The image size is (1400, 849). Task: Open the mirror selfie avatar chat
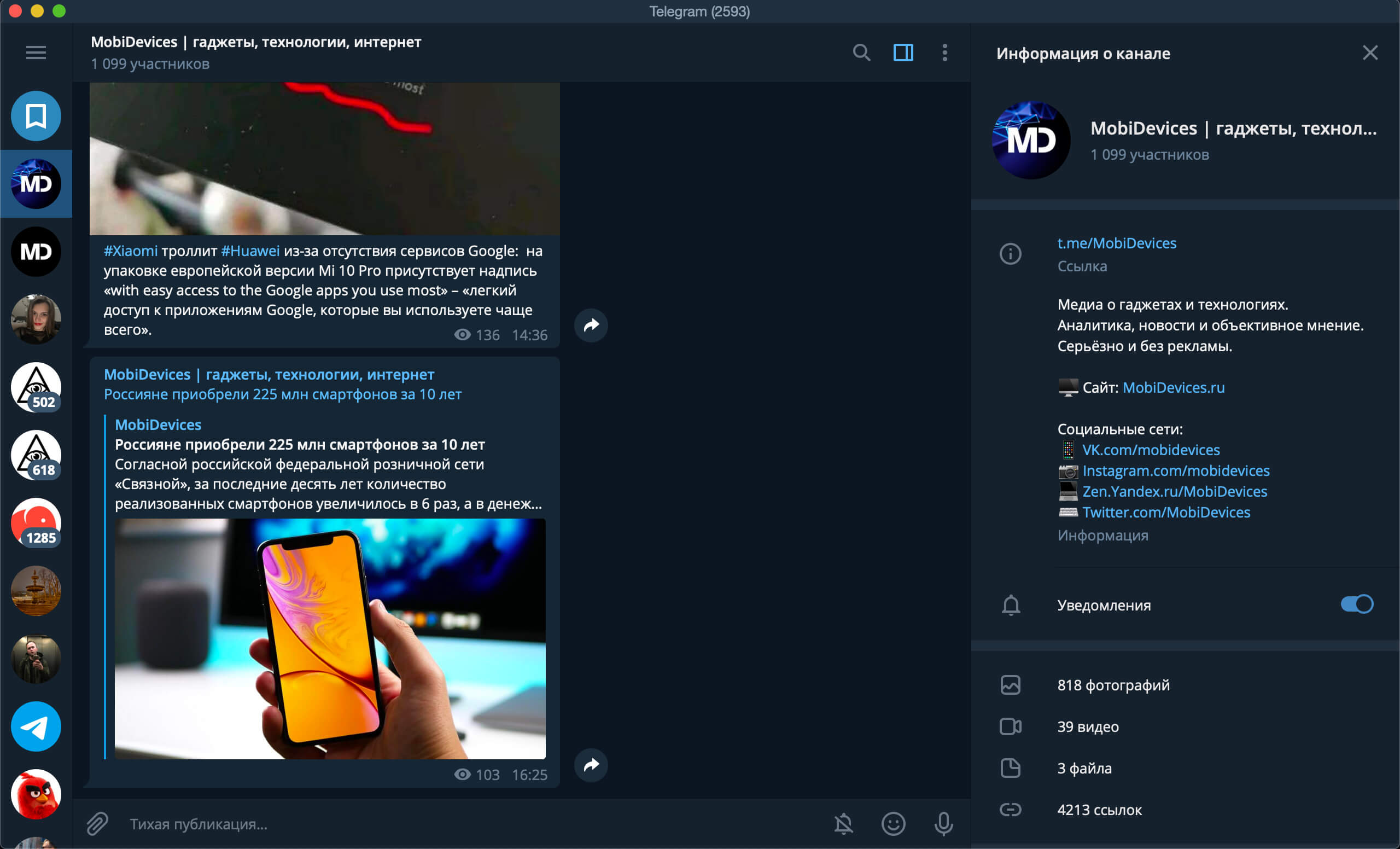(x=36, y=659)
